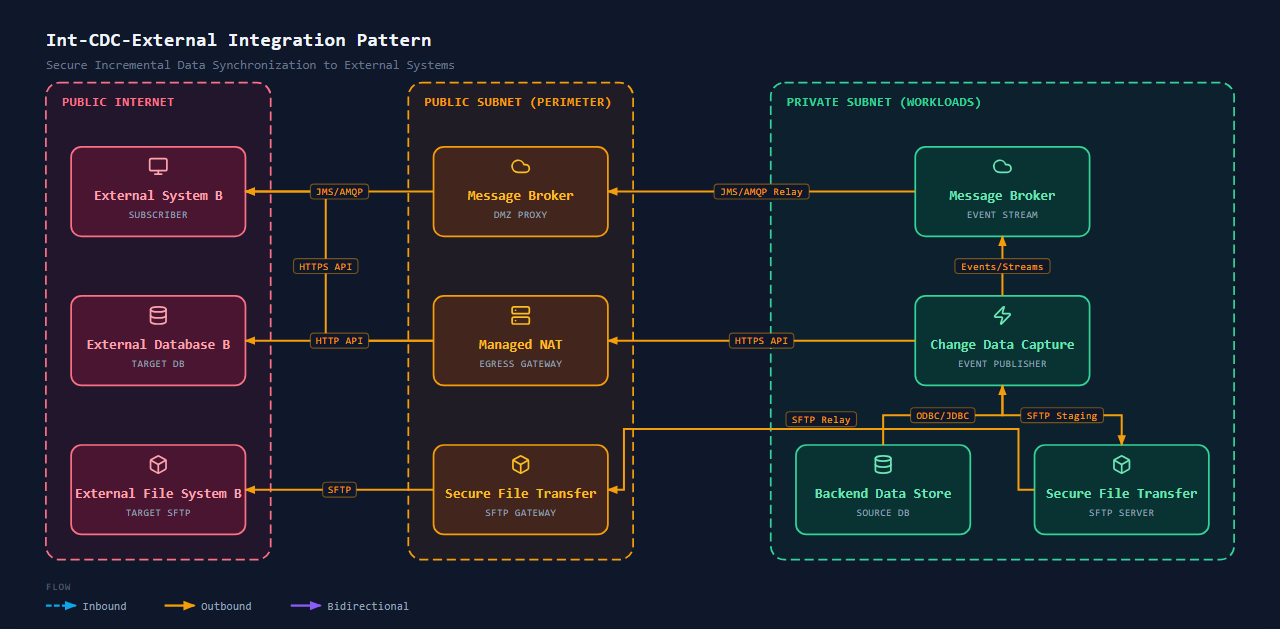Click the Inbound legend text
The width and height of the screenshot is (1280, 629).
[104, 606]
